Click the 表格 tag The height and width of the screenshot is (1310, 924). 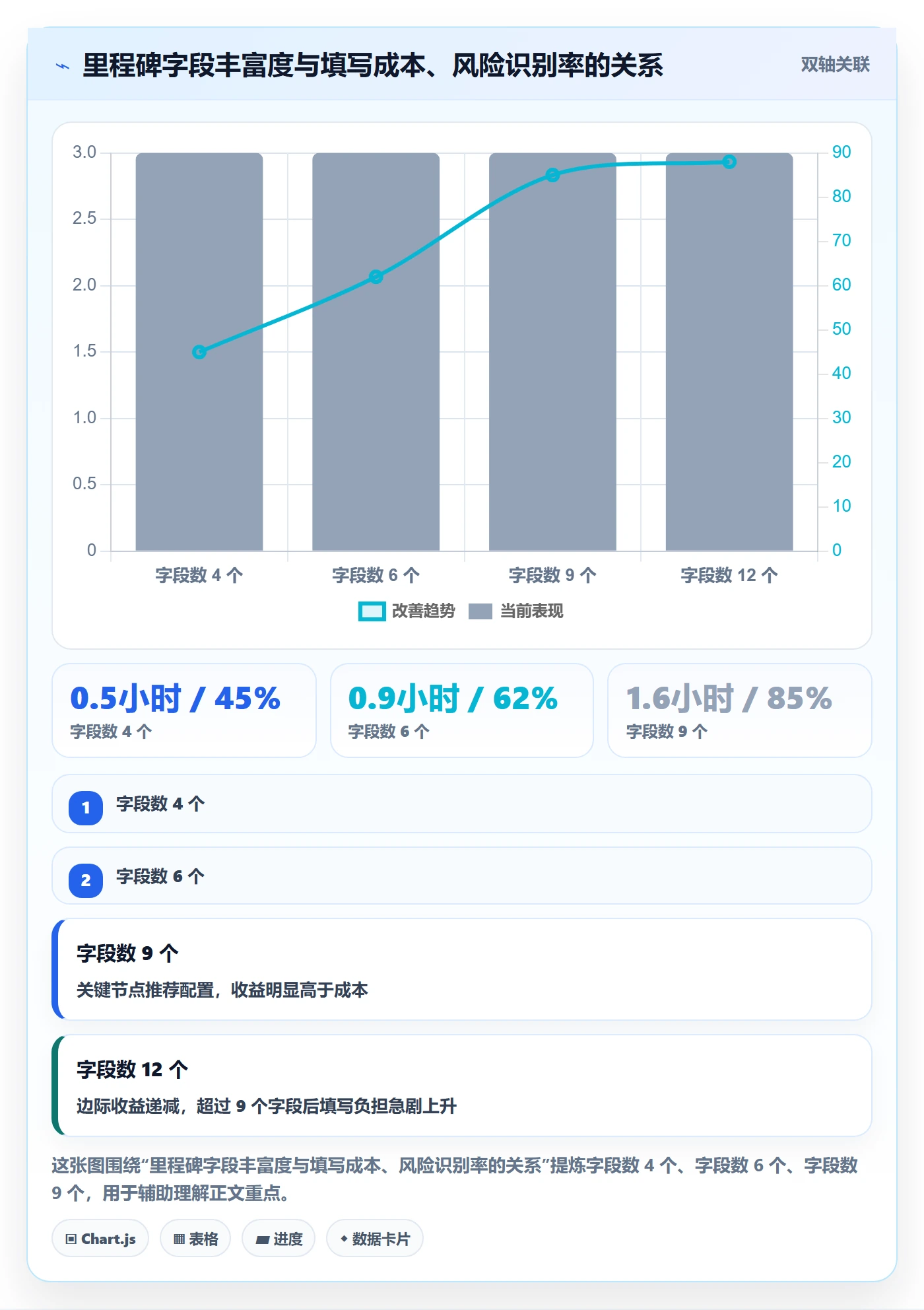pos(195,1239)
